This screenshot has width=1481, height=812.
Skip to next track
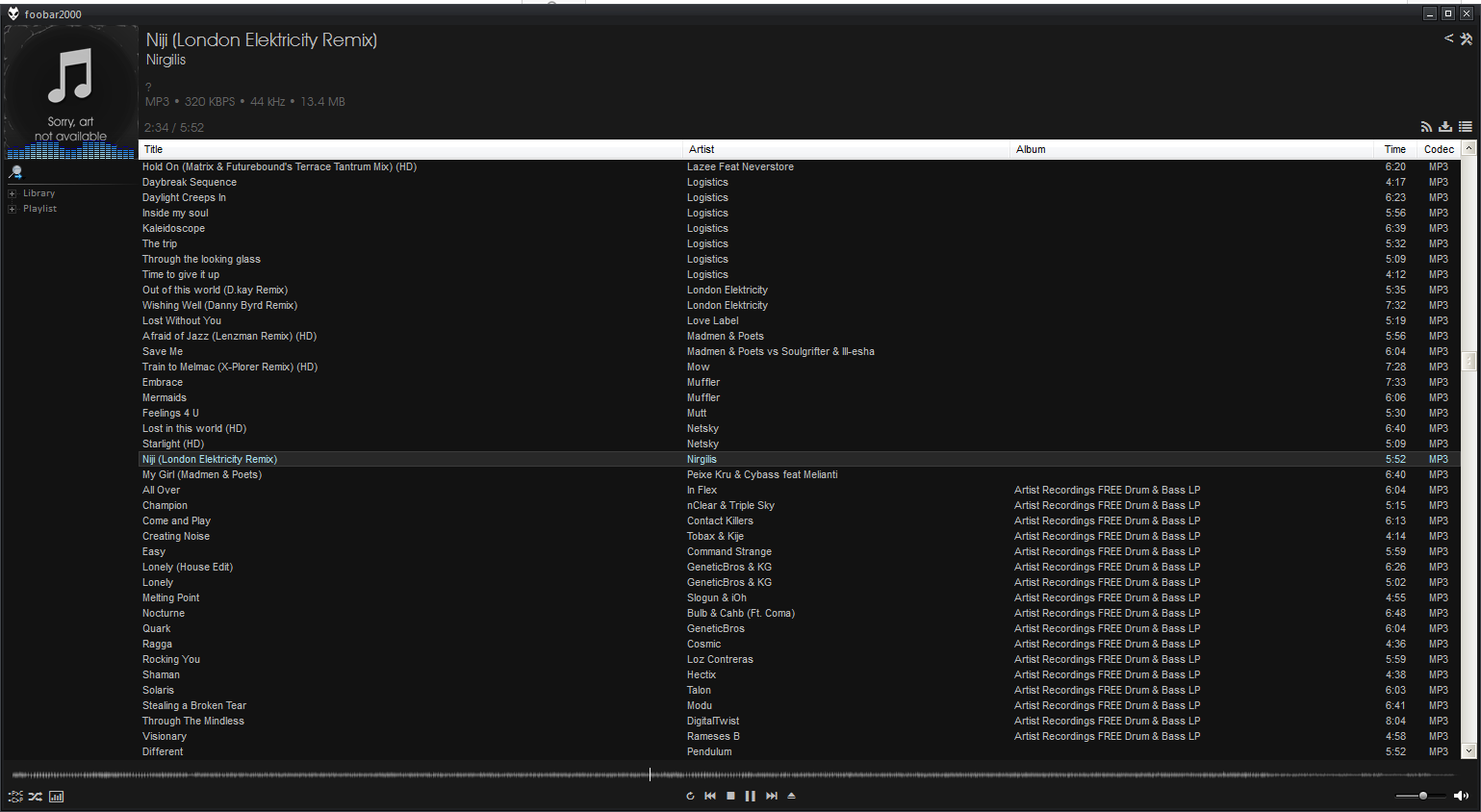pyautogui.click(x=771, y=796)
